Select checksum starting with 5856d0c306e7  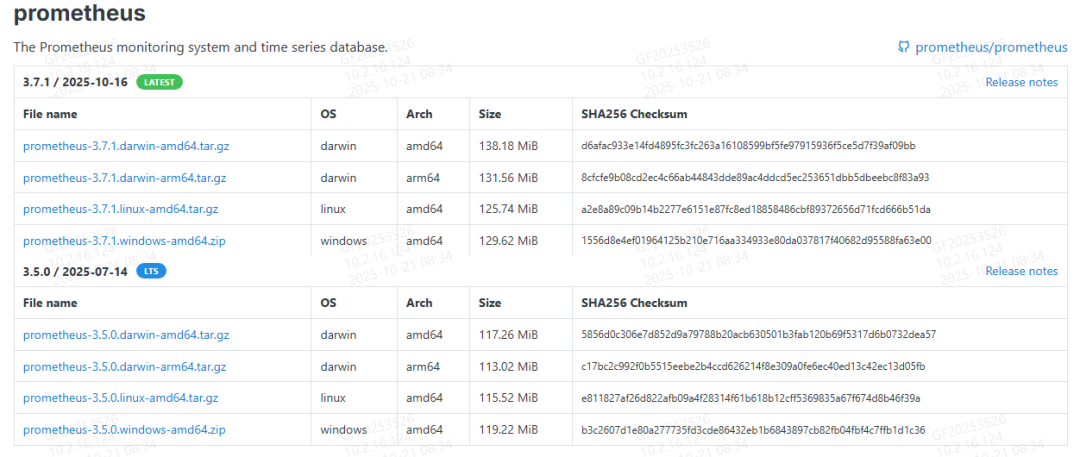click(x=758, y=335)
